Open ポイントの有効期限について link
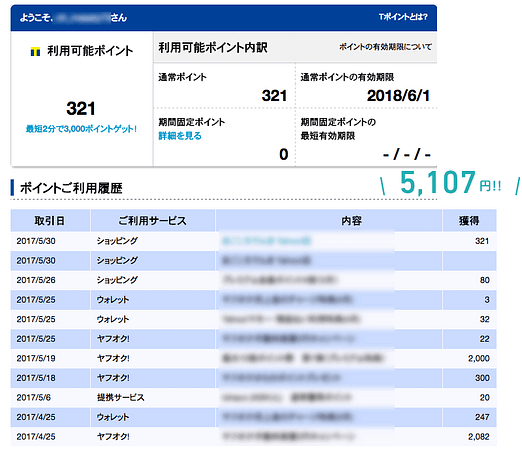 [x=385, y=47]
